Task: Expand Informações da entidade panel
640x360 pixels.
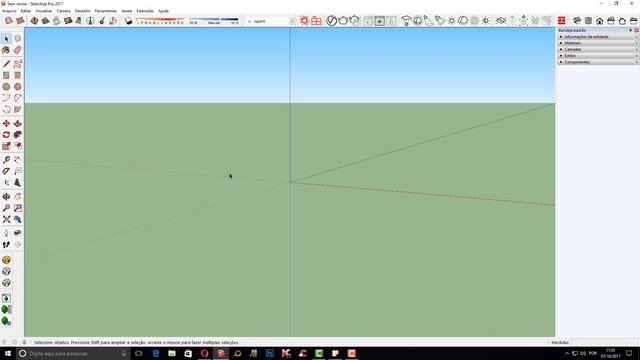Action: click(598, 37)
